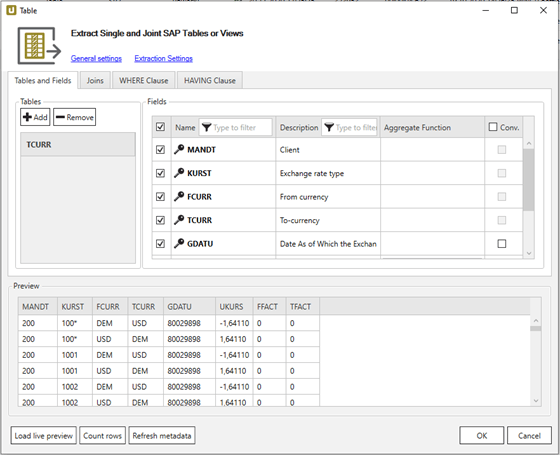560x455 pixels.
Task: Click the GDATU preview column header
Action: click(x=190, y=306)
